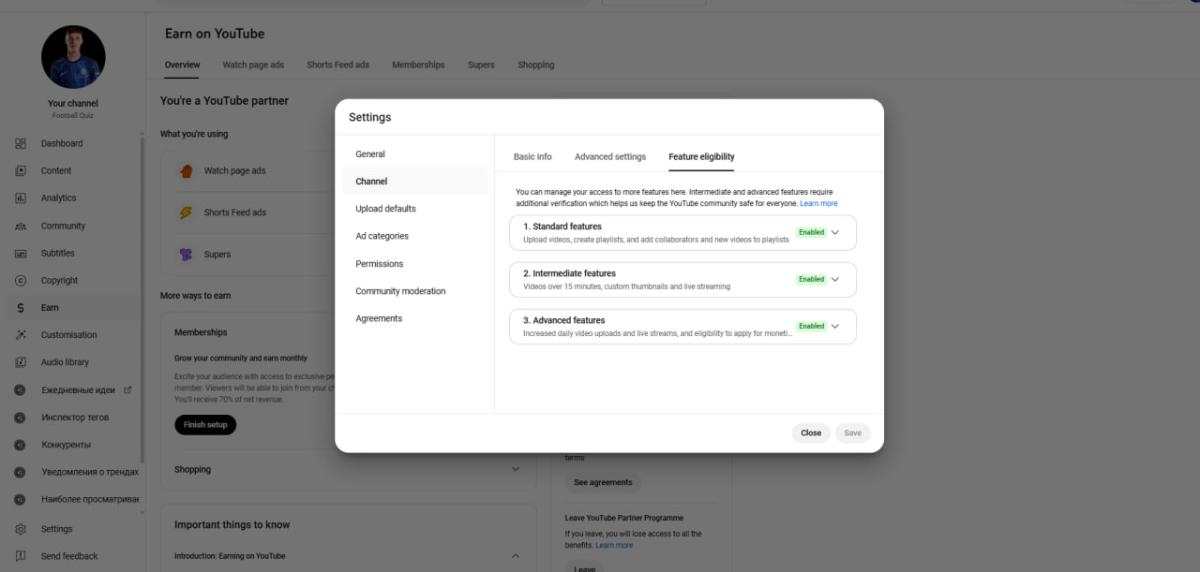This screenshot has width=1200, height=572.
Task: Click the Наиболее просматриваемые extension icon
Action: click(x=20, y=499)
